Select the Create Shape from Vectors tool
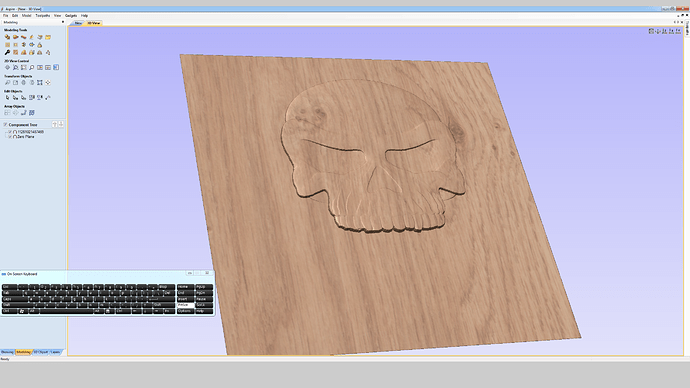The width and height of the screenshot is (690, 388). coord(7,37)
